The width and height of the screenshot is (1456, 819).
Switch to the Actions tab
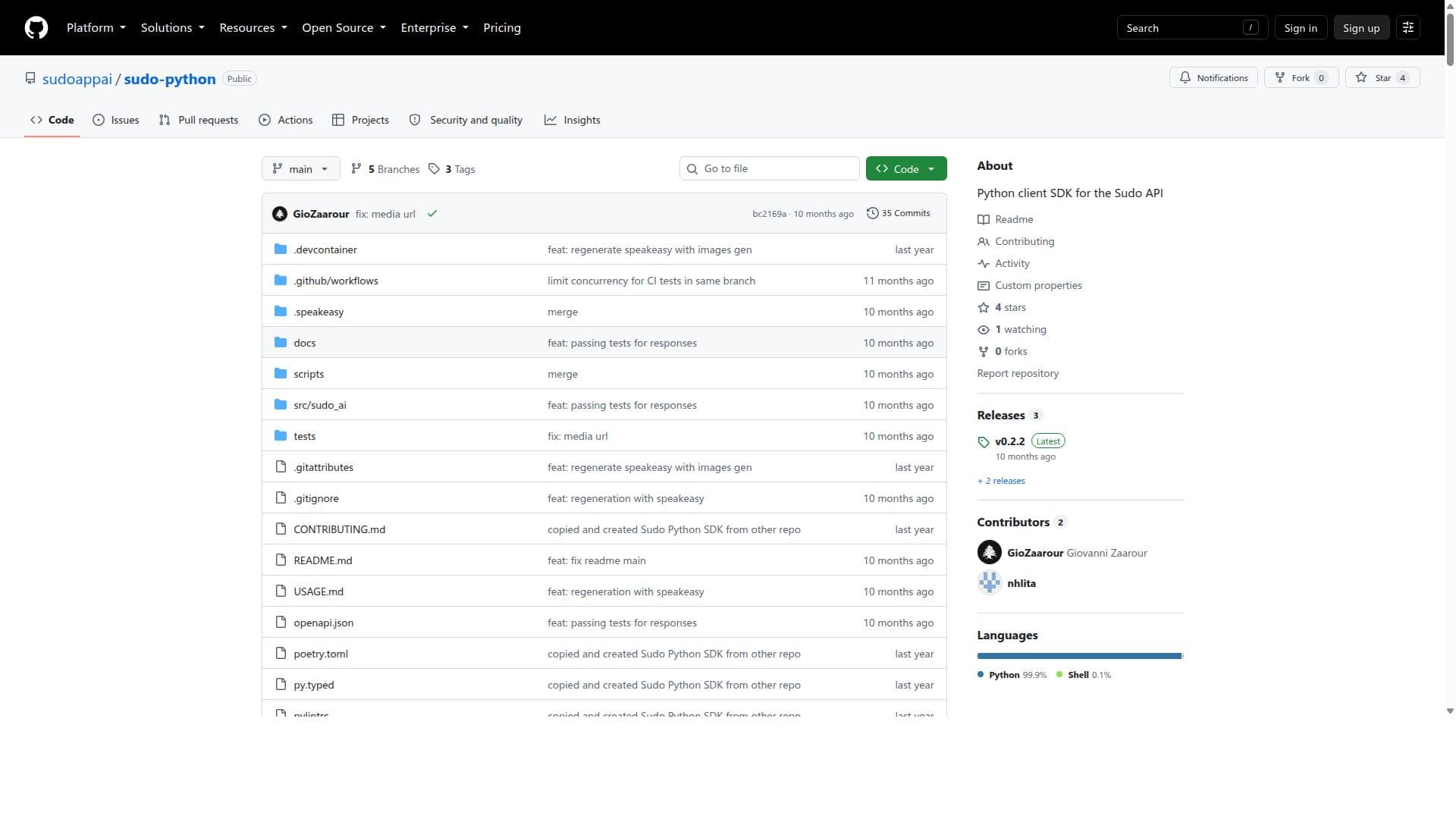click(286, 120)
